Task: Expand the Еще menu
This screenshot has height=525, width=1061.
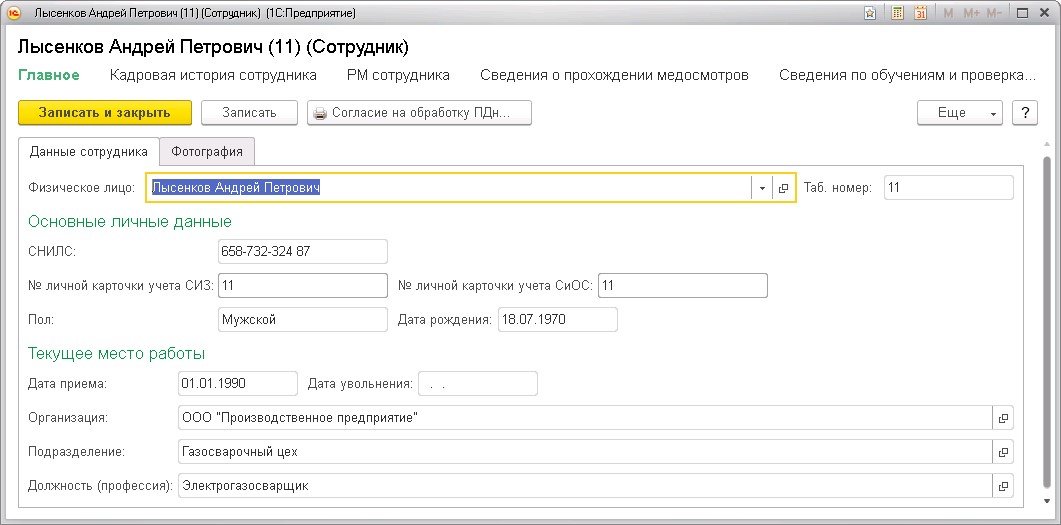Action: 959,113
